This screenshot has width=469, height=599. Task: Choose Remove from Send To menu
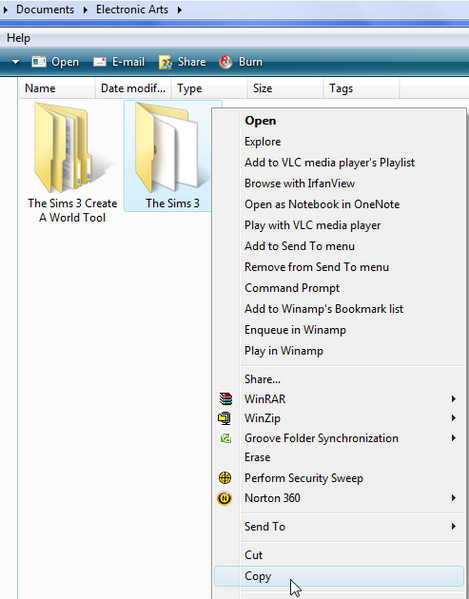coord(339,267)
